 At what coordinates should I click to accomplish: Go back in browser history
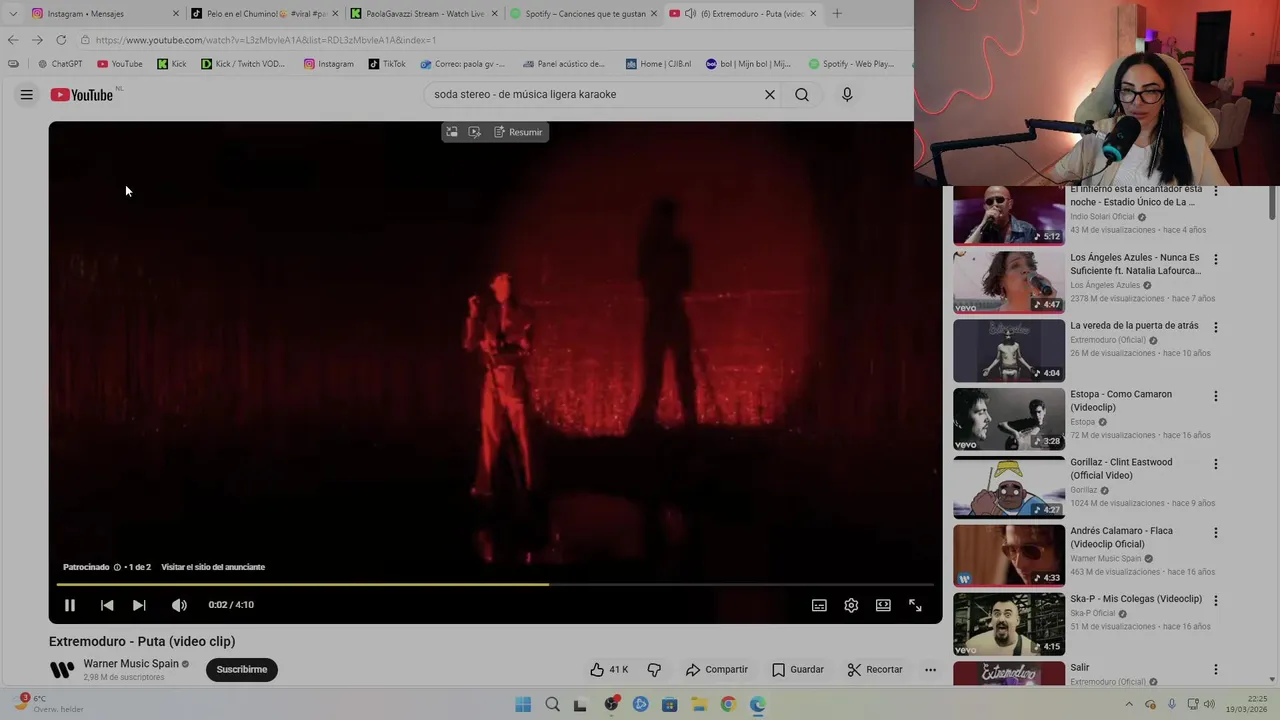12,40
